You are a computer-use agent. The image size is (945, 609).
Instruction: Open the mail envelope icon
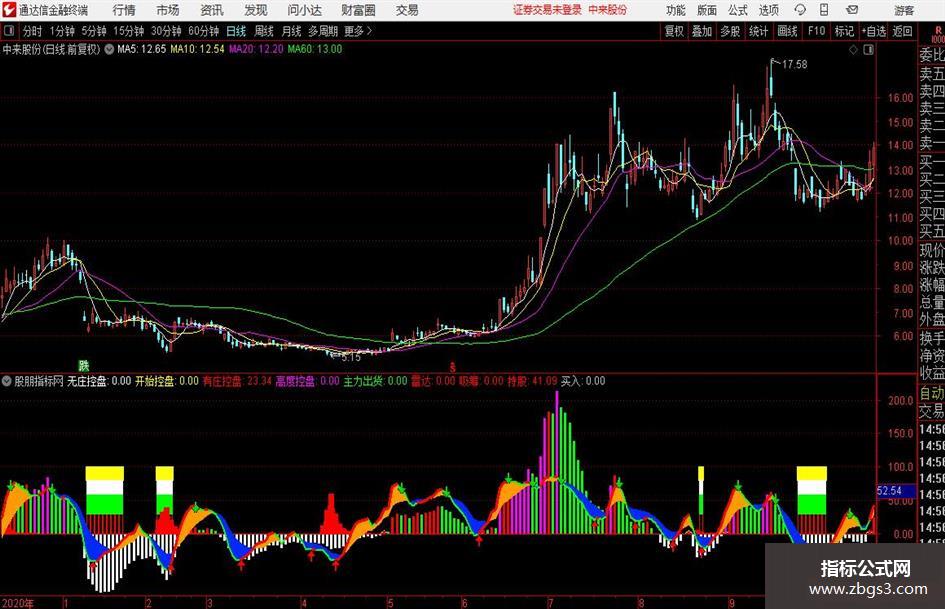tap(852, 10)
